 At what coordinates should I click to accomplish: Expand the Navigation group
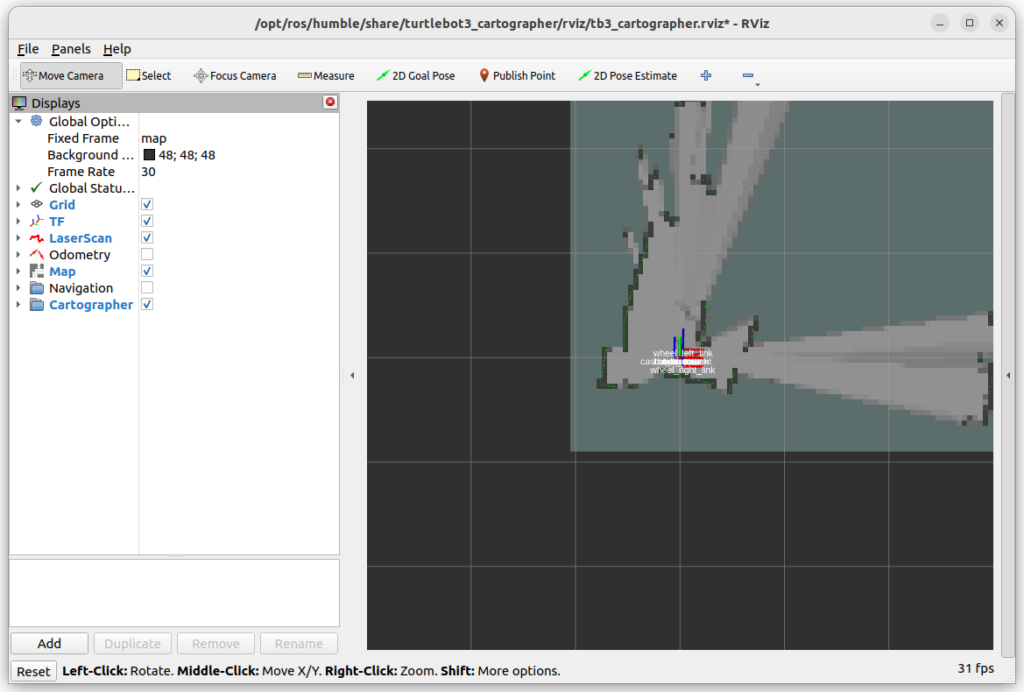18,288
